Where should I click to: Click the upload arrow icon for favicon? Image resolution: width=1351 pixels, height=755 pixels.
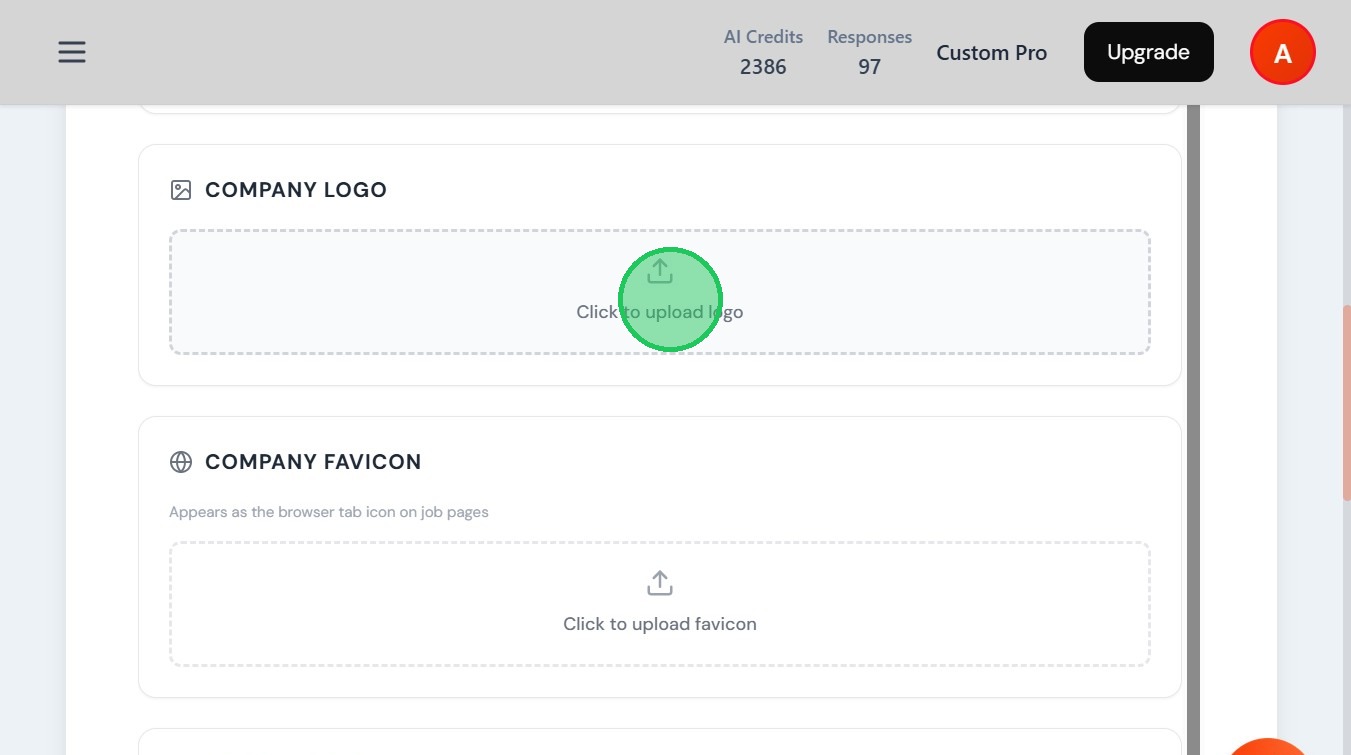tap(660, 583)
